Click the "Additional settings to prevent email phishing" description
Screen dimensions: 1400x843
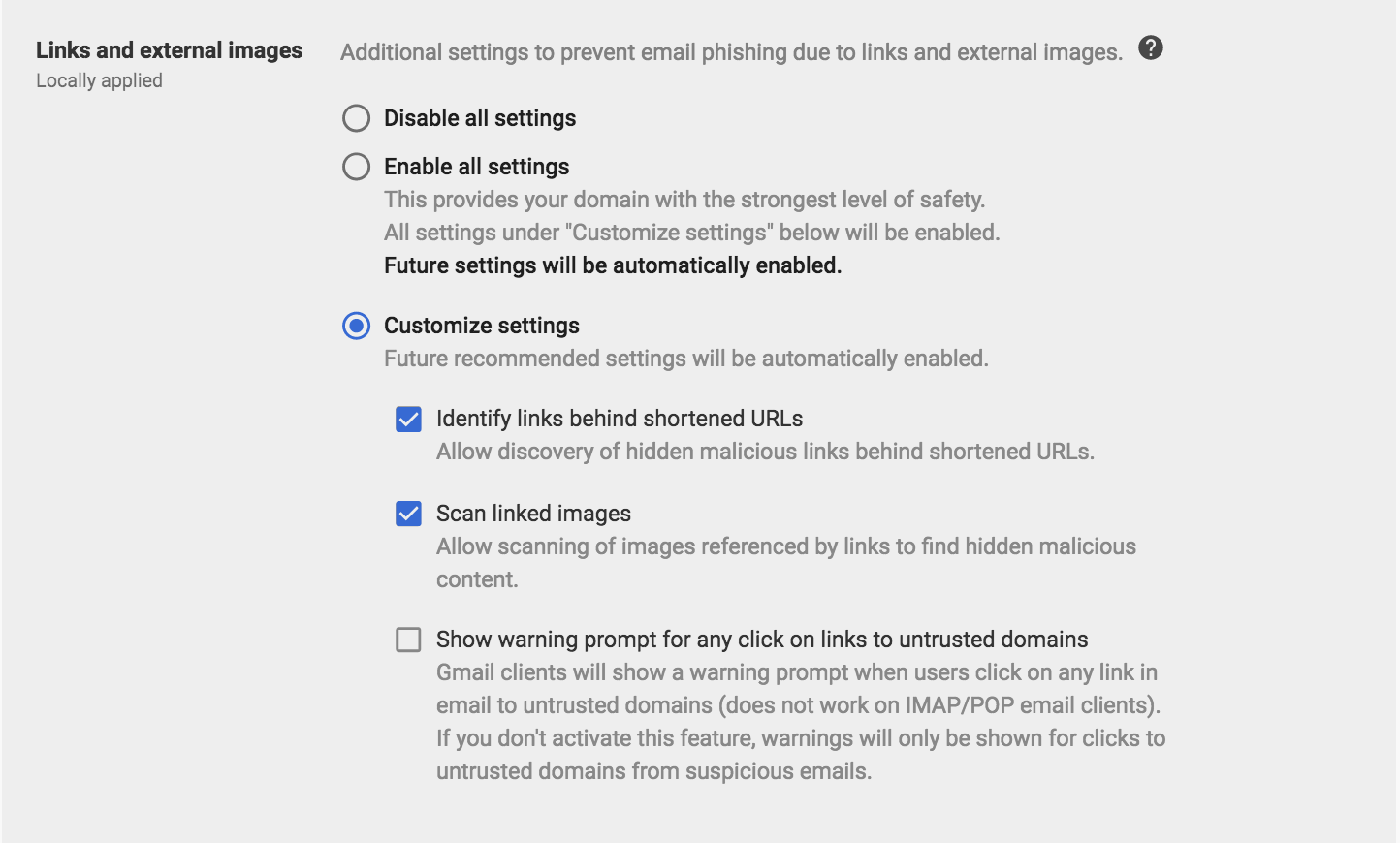[731, 52]
